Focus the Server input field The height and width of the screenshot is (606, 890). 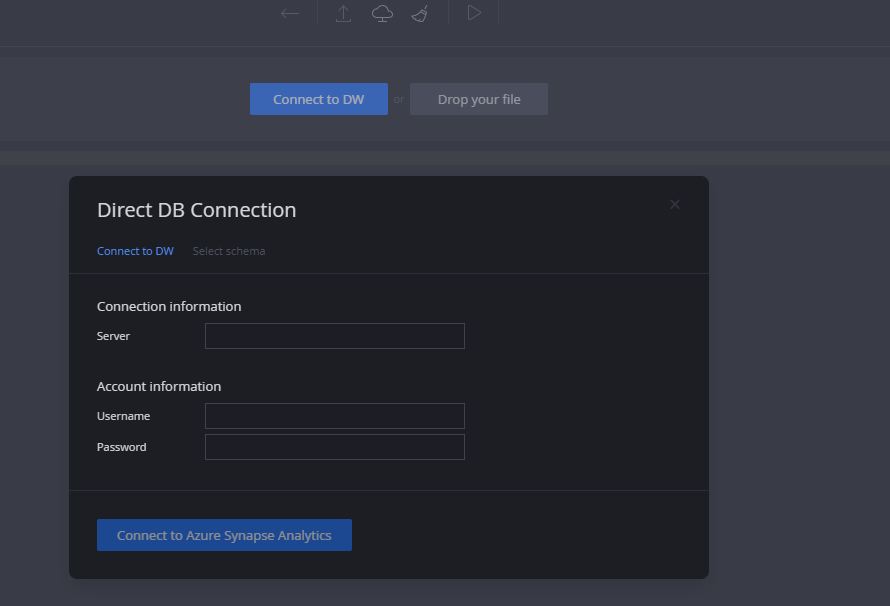coord(335,336)
